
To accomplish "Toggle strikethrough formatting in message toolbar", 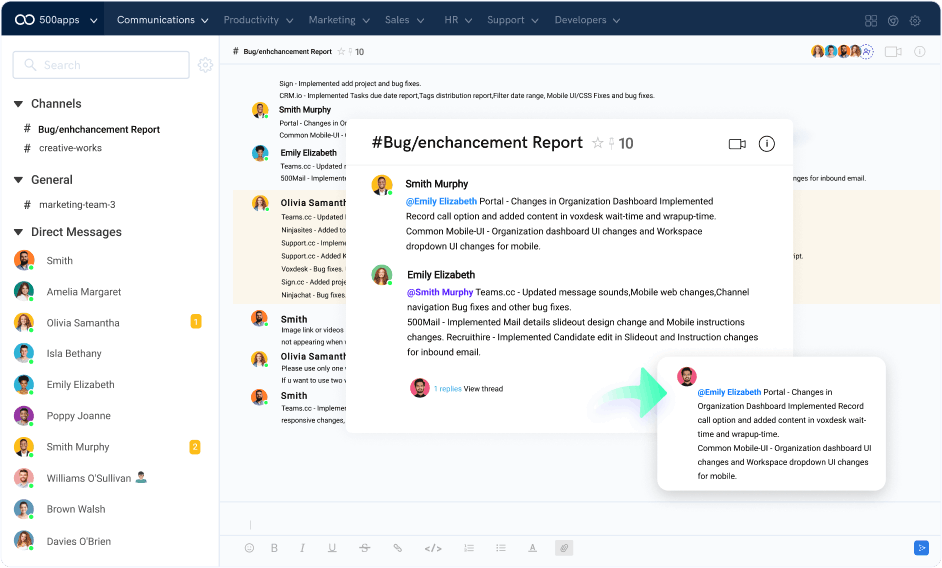I will click(x=364, y=548).
